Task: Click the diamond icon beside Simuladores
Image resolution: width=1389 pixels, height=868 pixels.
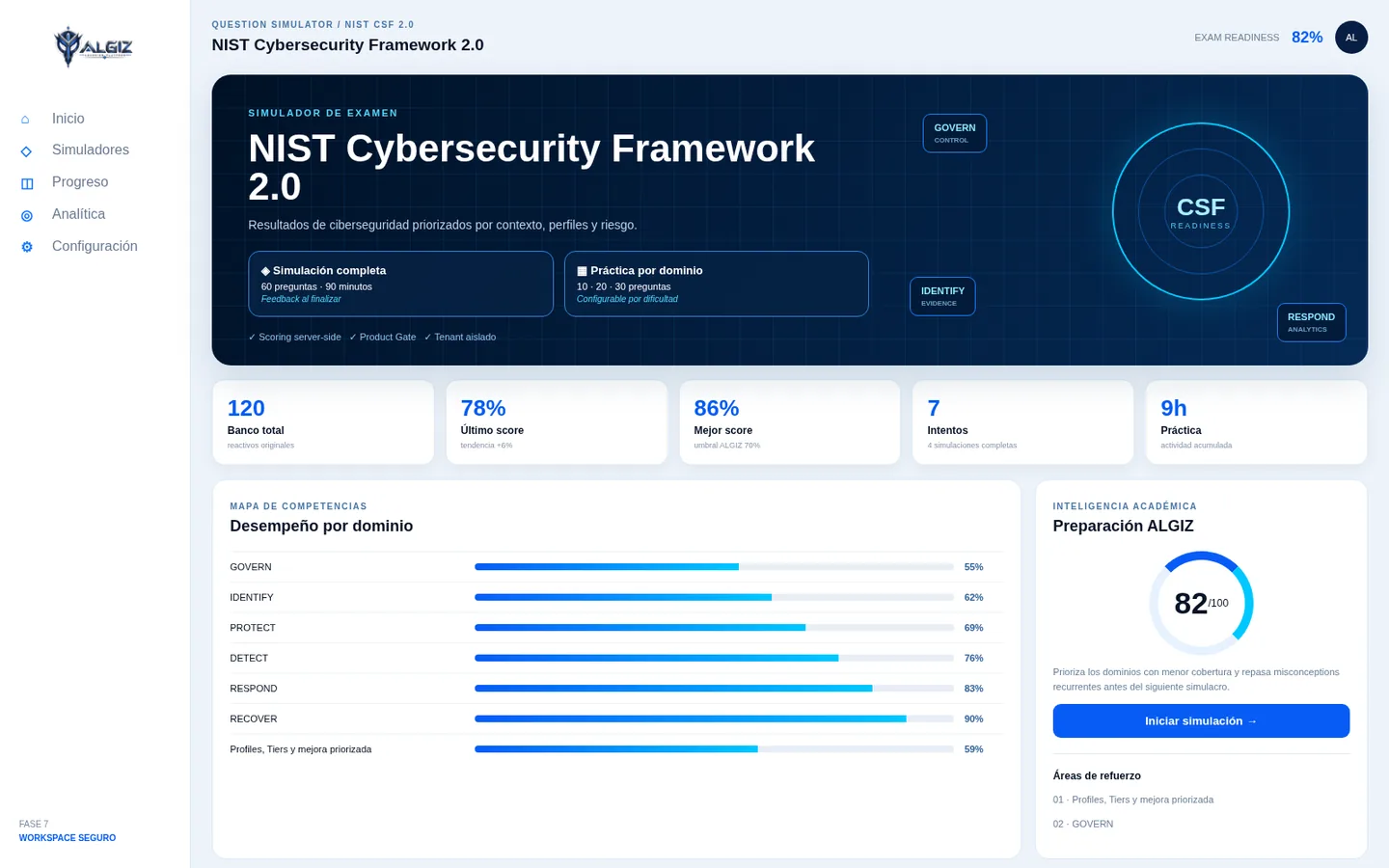Action: point(26,151)
